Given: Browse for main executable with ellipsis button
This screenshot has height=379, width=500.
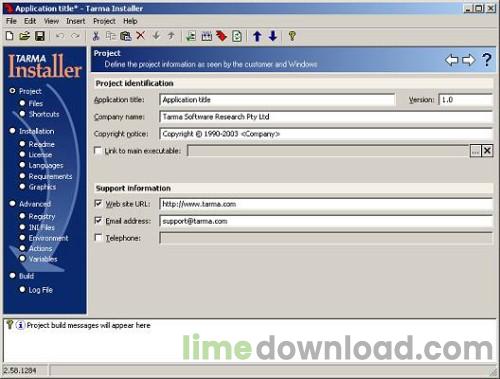Looking at the screenshot, I should point(475,151).
